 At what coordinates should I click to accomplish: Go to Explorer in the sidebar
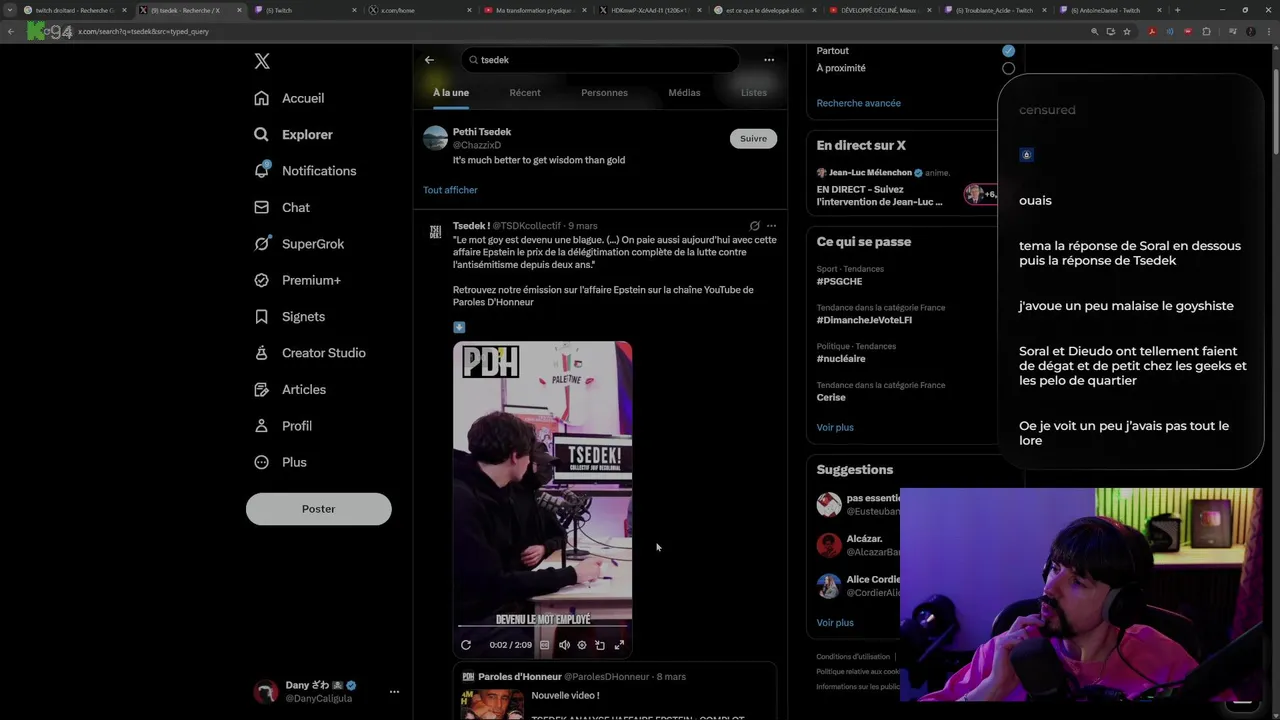[293, 134]
